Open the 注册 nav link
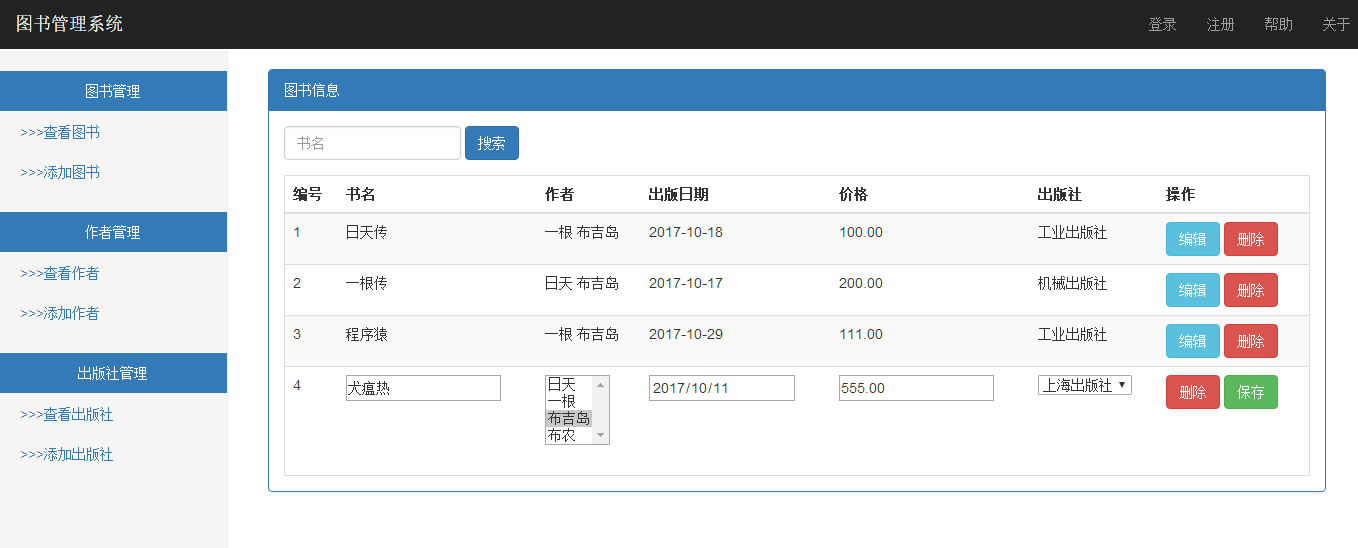This screenshot has width=1358, height=548. pos(1220,25)
